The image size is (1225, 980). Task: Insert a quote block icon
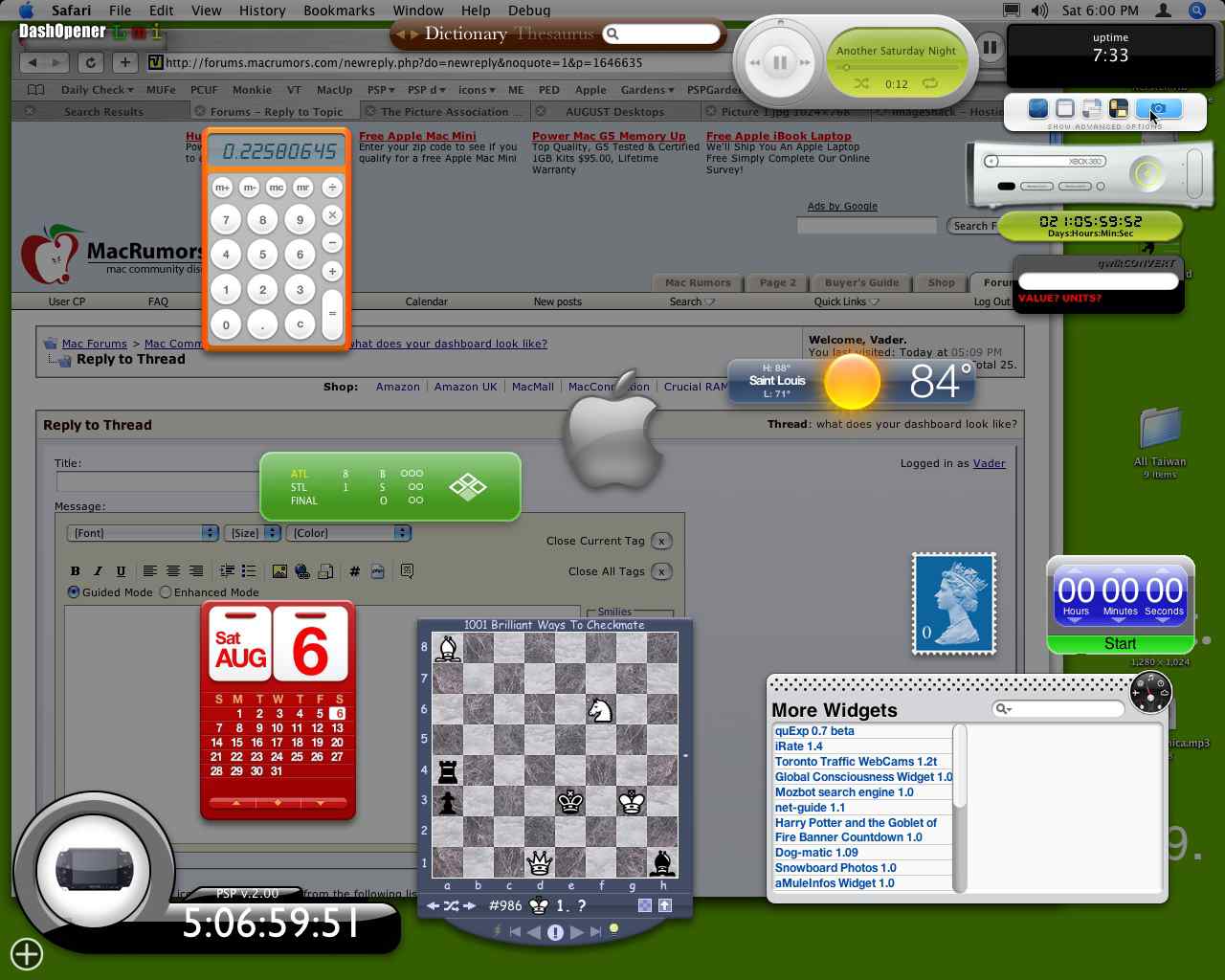407,571
